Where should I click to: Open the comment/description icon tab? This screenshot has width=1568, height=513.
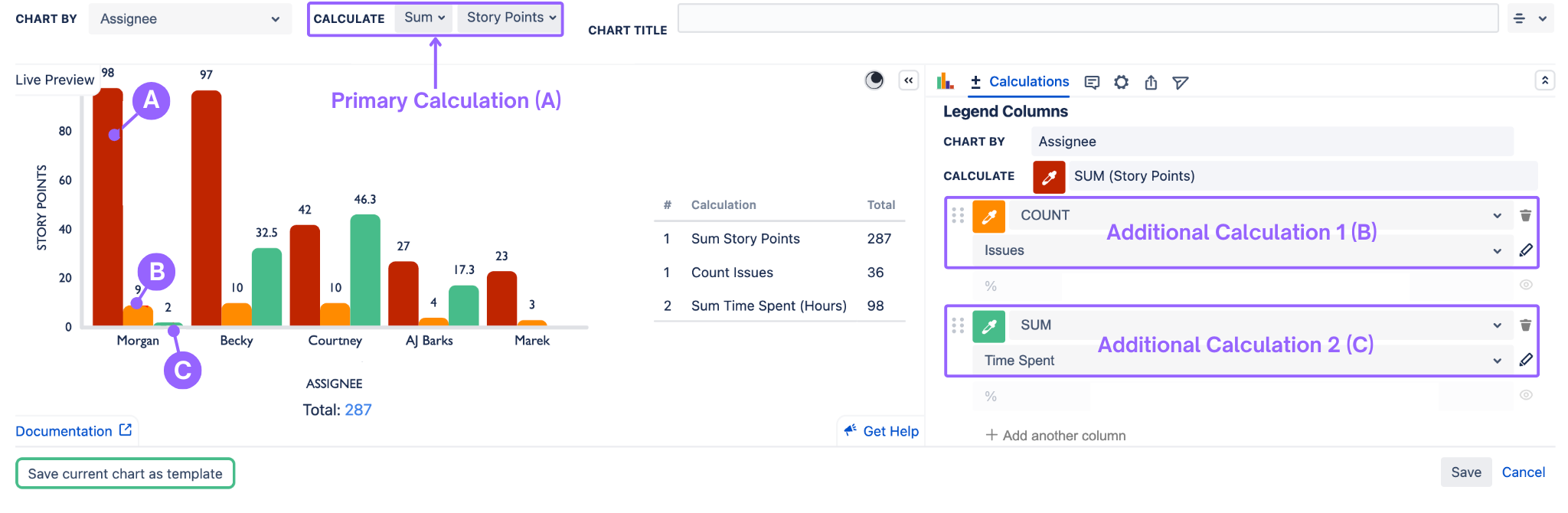1092,83
